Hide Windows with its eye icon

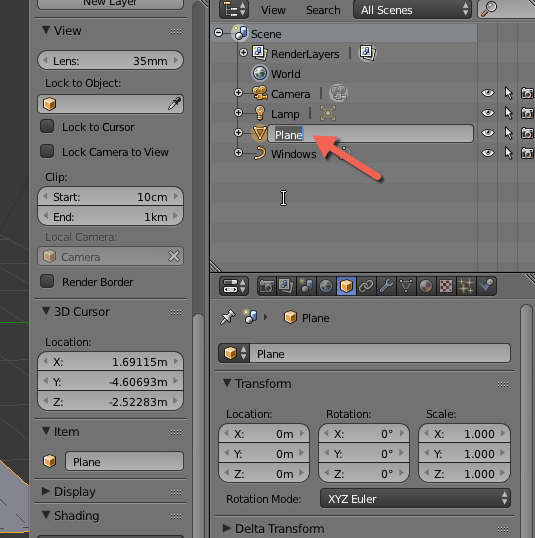488,153
